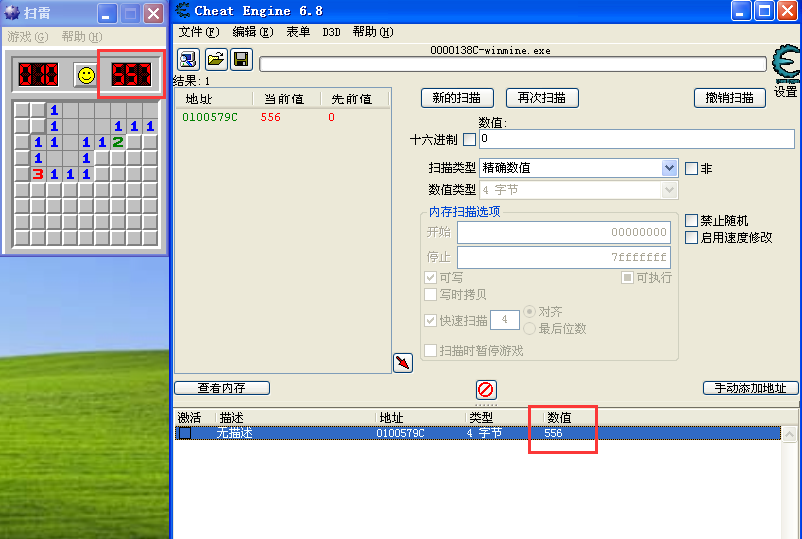This screenshot has height=539, width=802.
Task: Activate the freeze box of address 0100579C
Action: [x=185, y=433]
